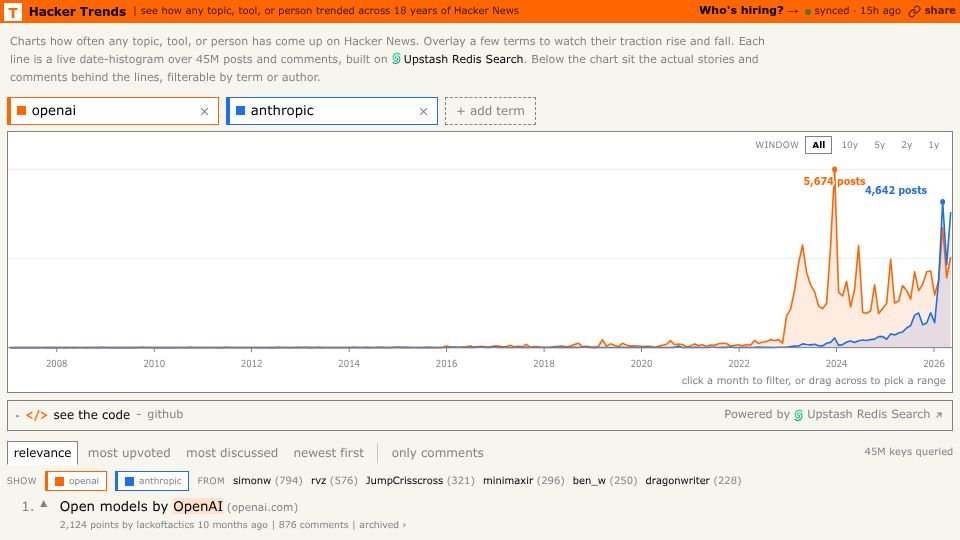
Task: Click the openai term input field
Action: click(x=113, y=111)
